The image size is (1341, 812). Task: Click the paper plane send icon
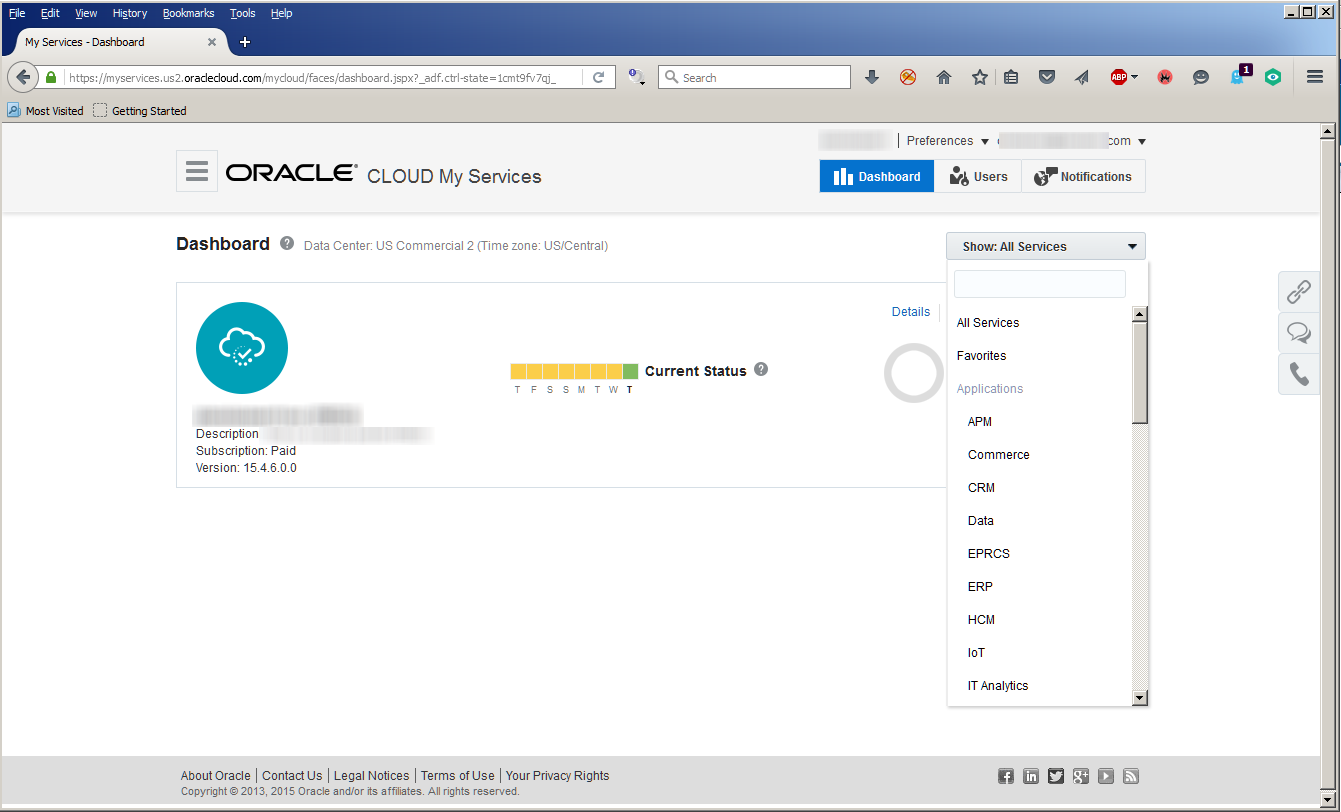(x=1082, y=77)
